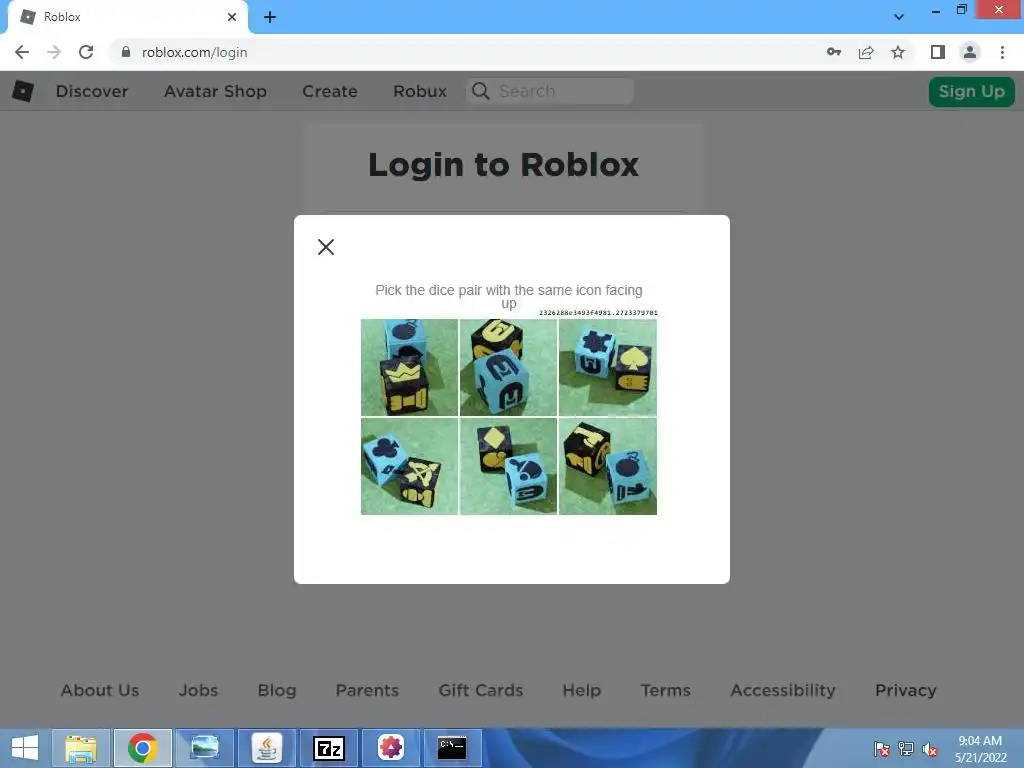
Task: Open the Discover menu item
Action: click(92, 91)
